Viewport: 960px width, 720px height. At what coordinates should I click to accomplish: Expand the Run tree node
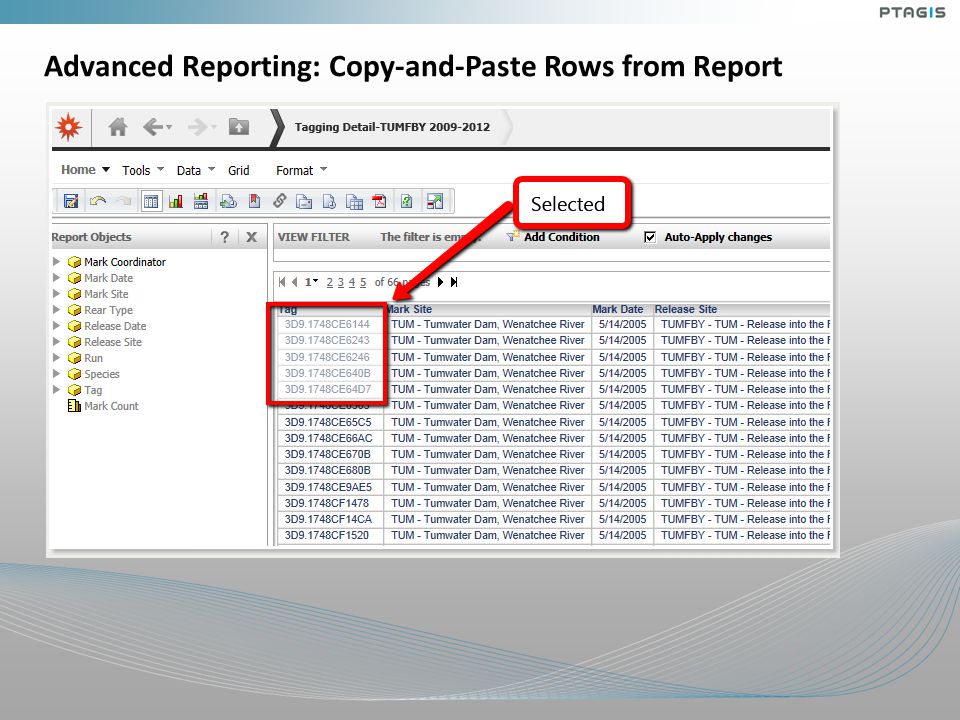(x=56, y=358)
